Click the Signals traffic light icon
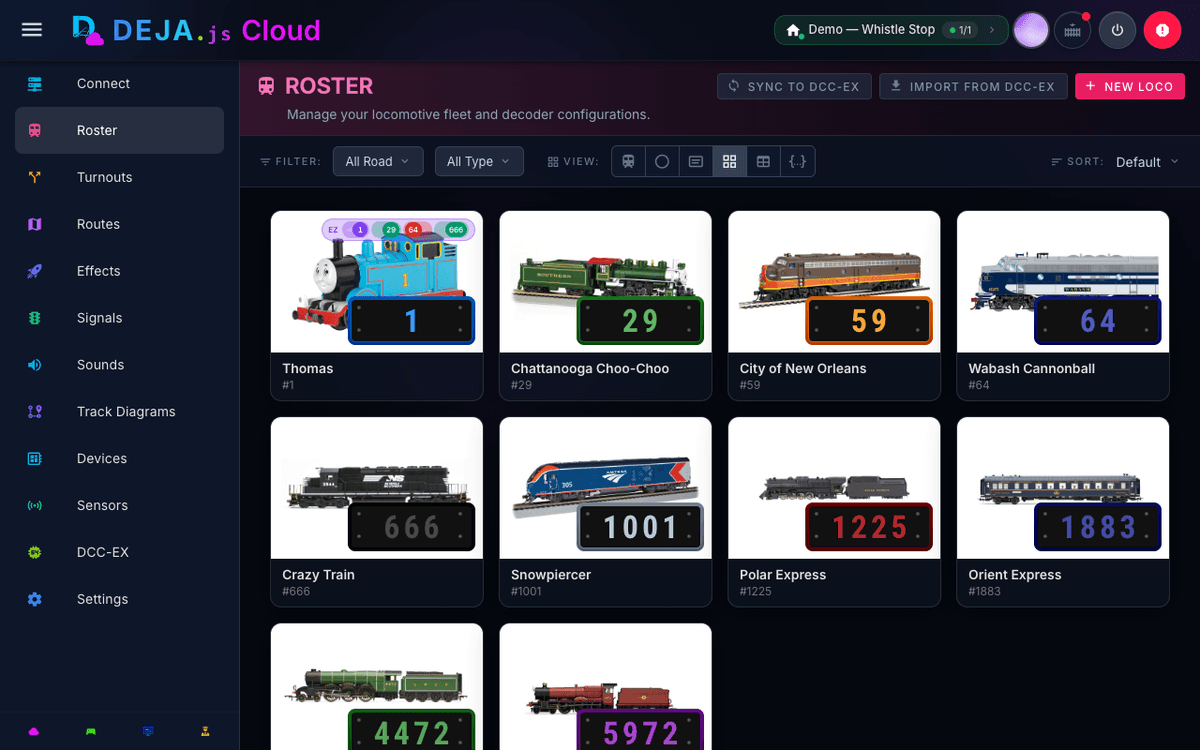This screenshot has height=750, width=1200. [x=35, y=318]
